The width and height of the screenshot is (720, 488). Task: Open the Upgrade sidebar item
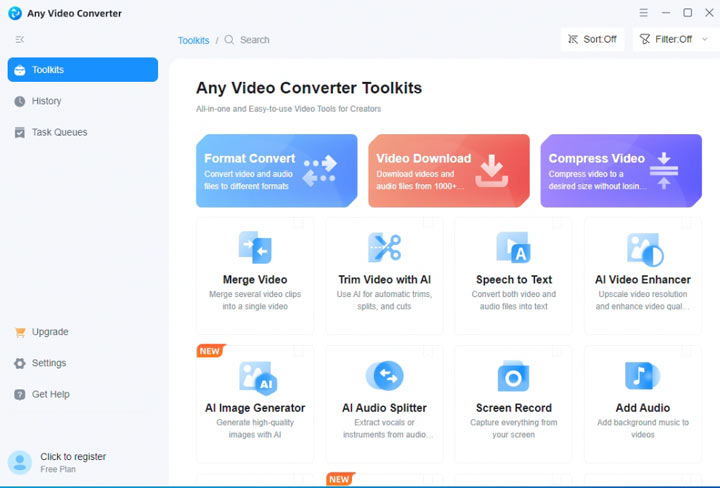(x=83, y=332)
